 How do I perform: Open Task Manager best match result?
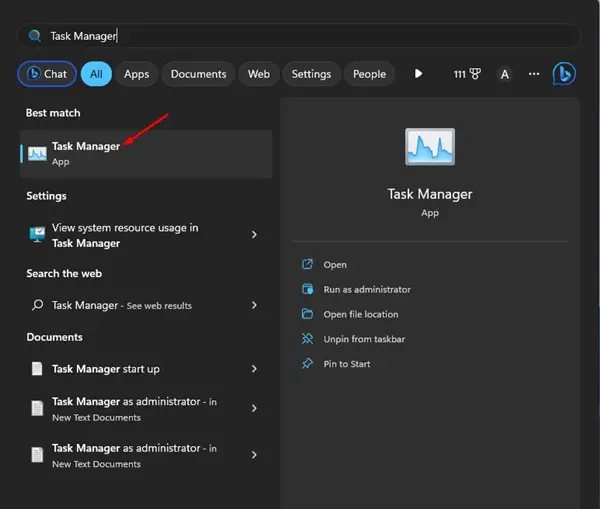pos(146,154)
